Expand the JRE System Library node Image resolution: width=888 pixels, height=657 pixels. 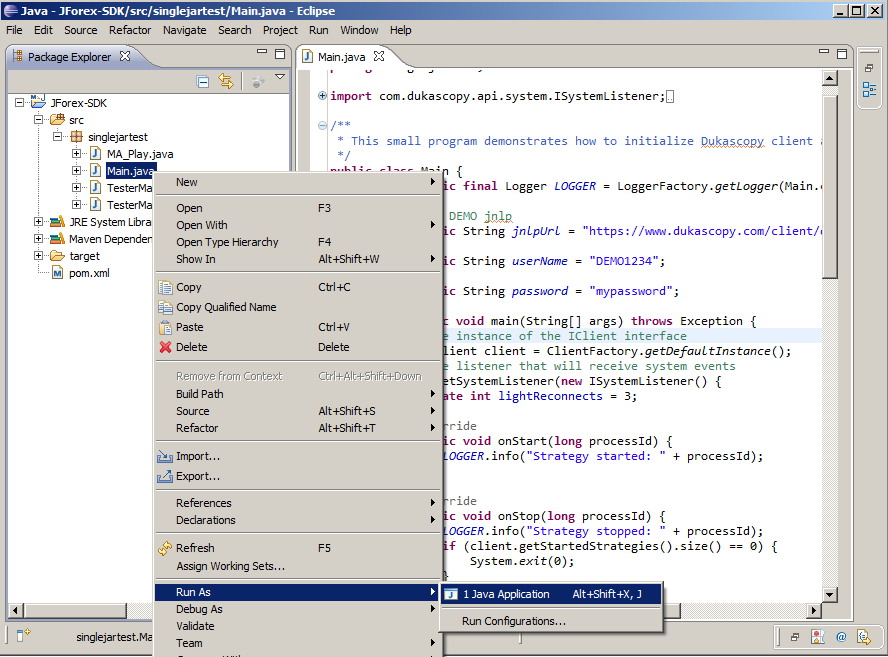(39, 222)
